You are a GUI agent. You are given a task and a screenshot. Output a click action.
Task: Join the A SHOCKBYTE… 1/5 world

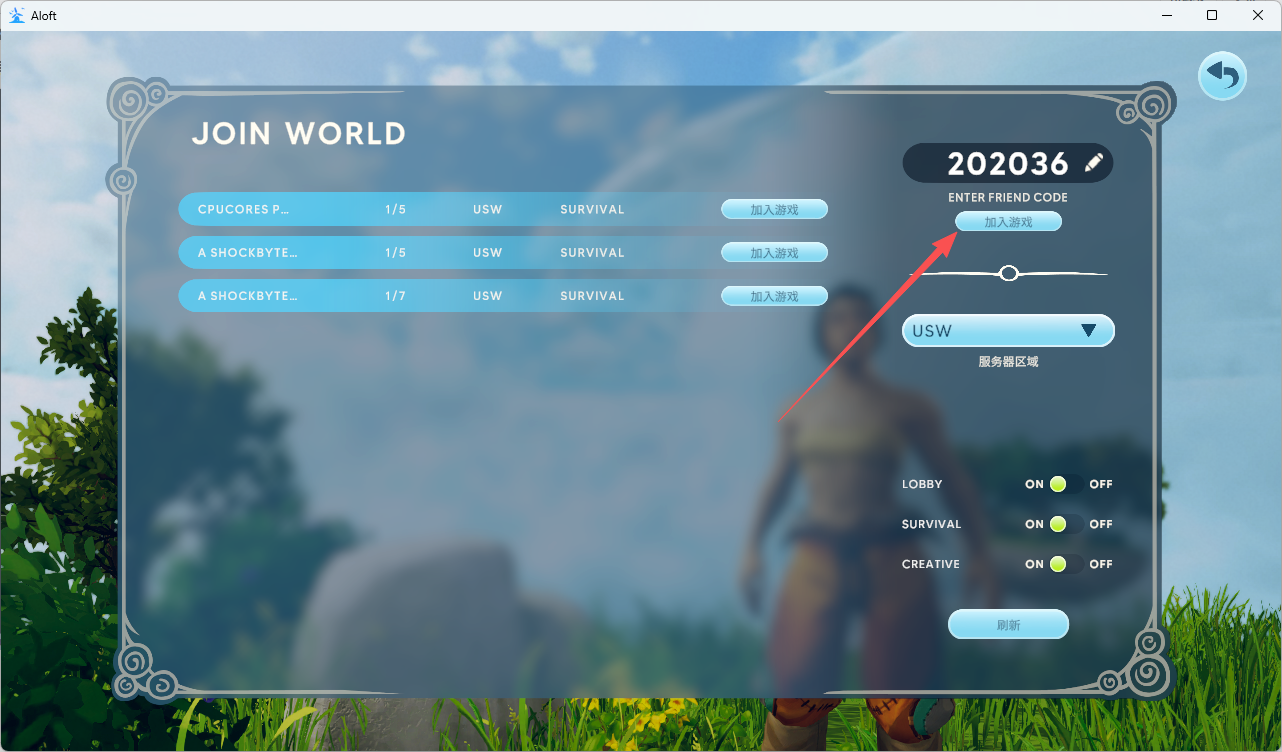point(774,252)
